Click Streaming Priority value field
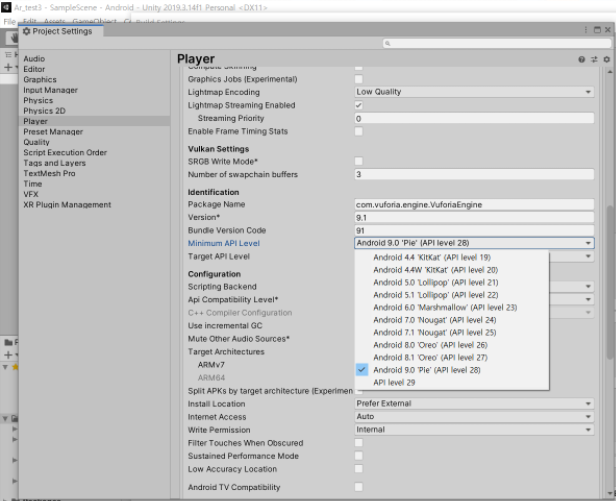 click(474, 118)
